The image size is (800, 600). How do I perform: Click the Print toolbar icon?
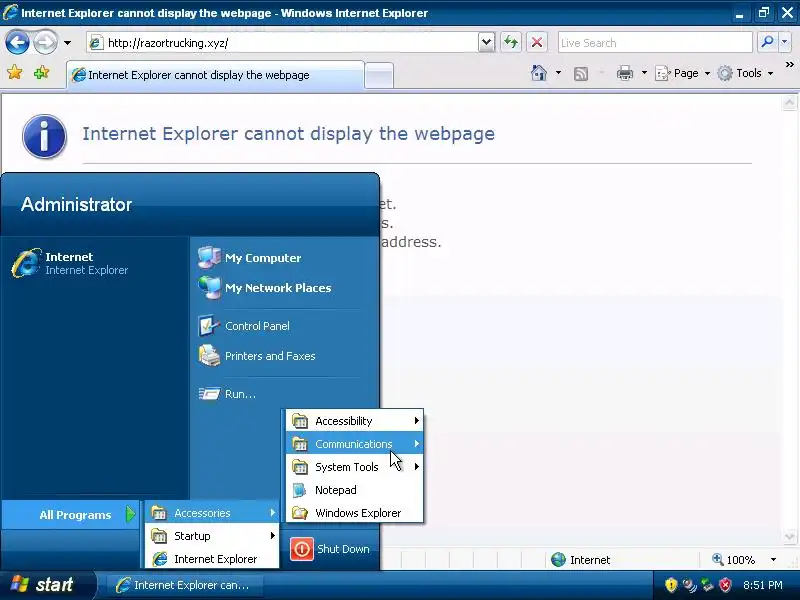pos(624,73)
